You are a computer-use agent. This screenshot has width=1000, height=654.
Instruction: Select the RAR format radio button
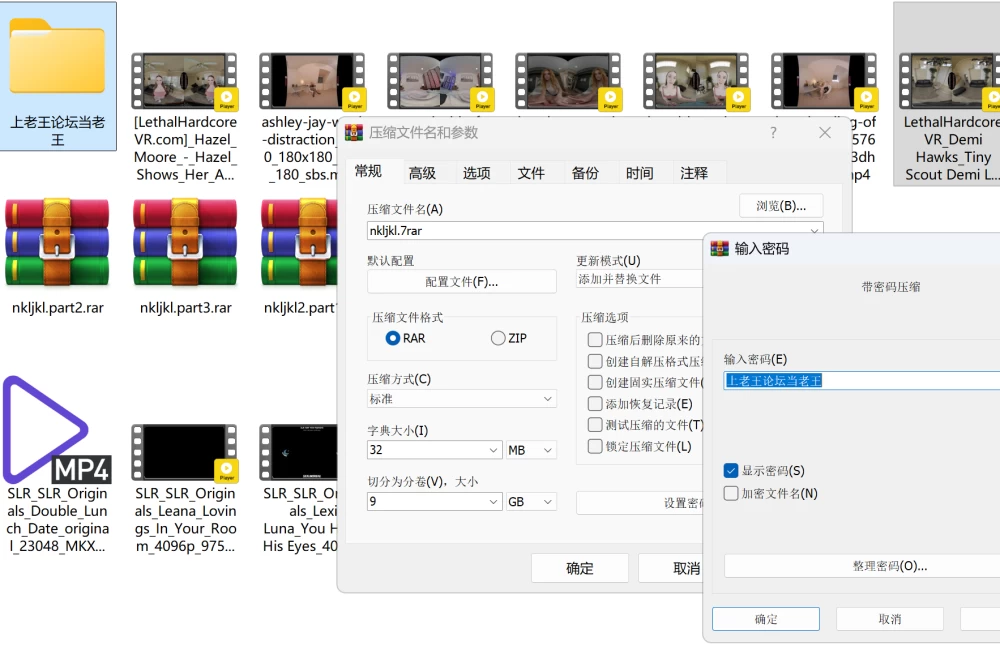point(393,338)
